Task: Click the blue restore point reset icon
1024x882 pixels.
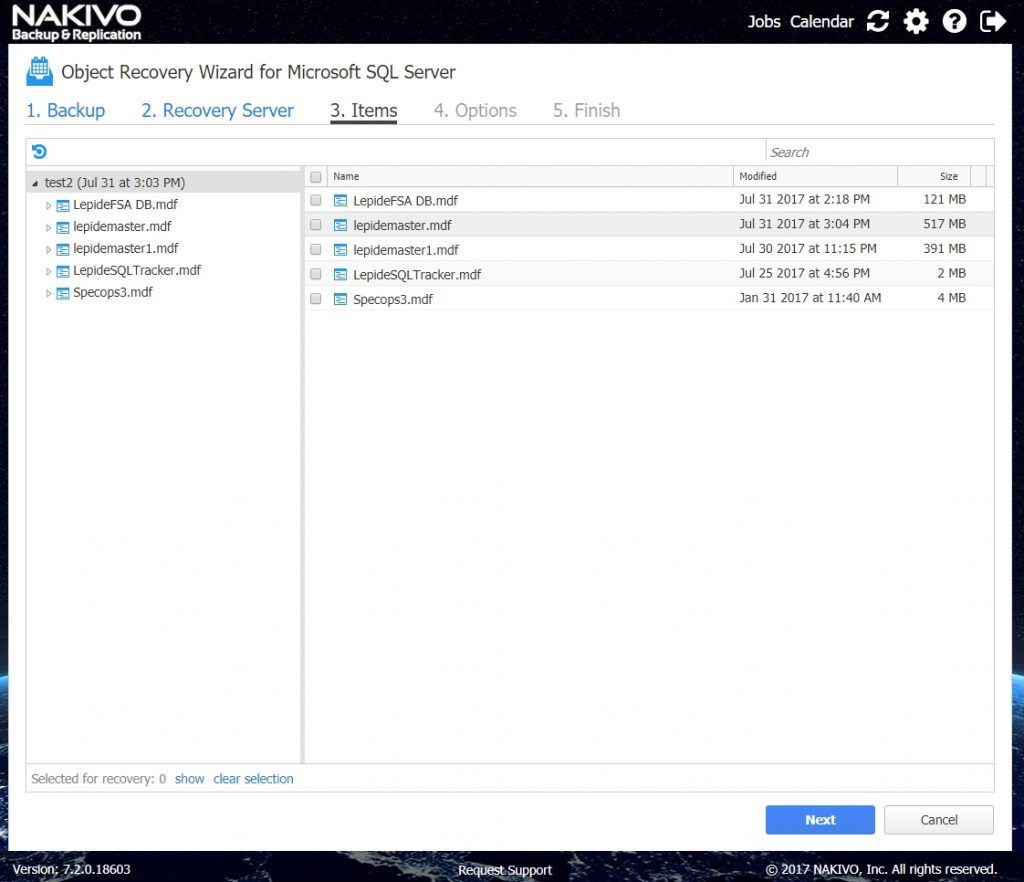Action: tap(38, 150)
